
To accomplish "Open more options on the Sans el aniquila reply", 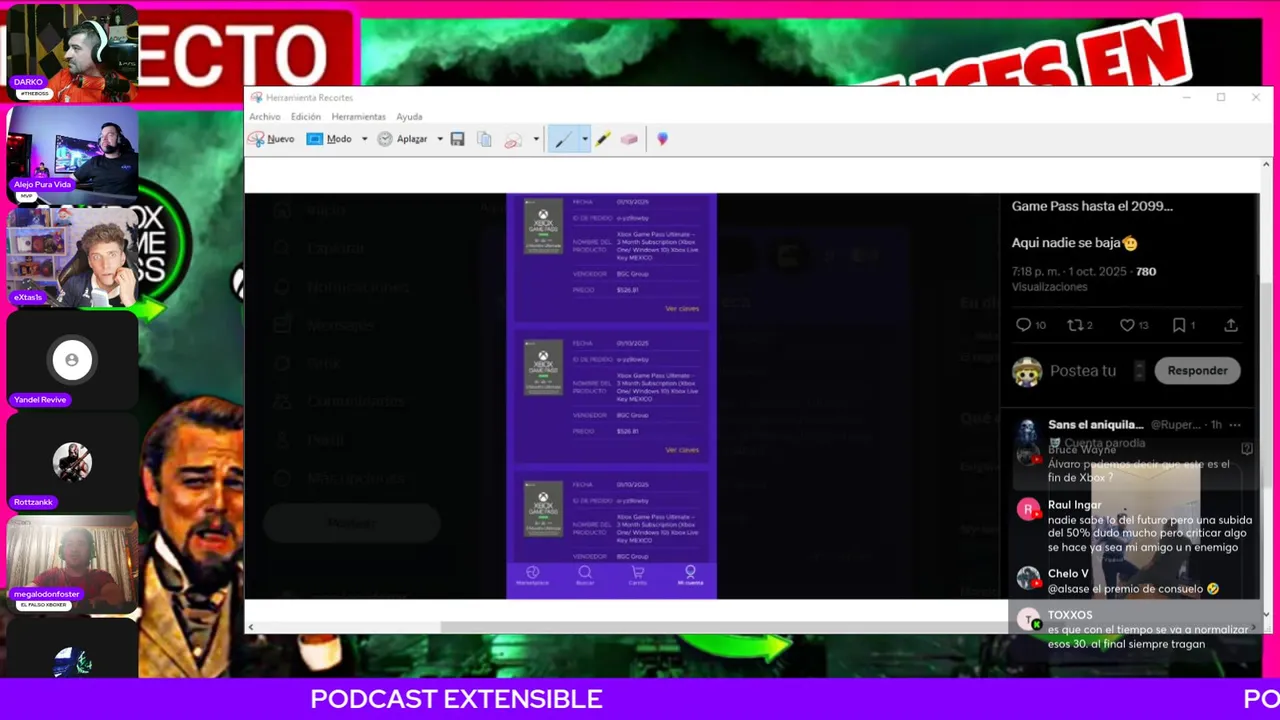I will (x=1235, y=425).
